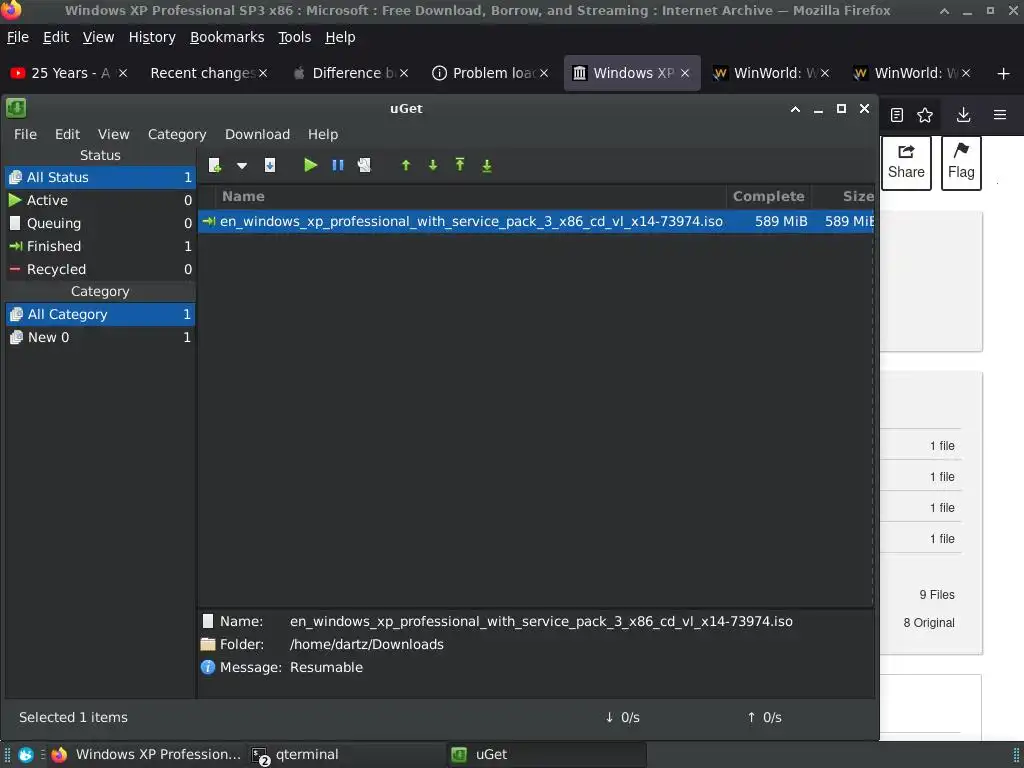Open the desktop application menu in the taskbar

coord(25,755)
